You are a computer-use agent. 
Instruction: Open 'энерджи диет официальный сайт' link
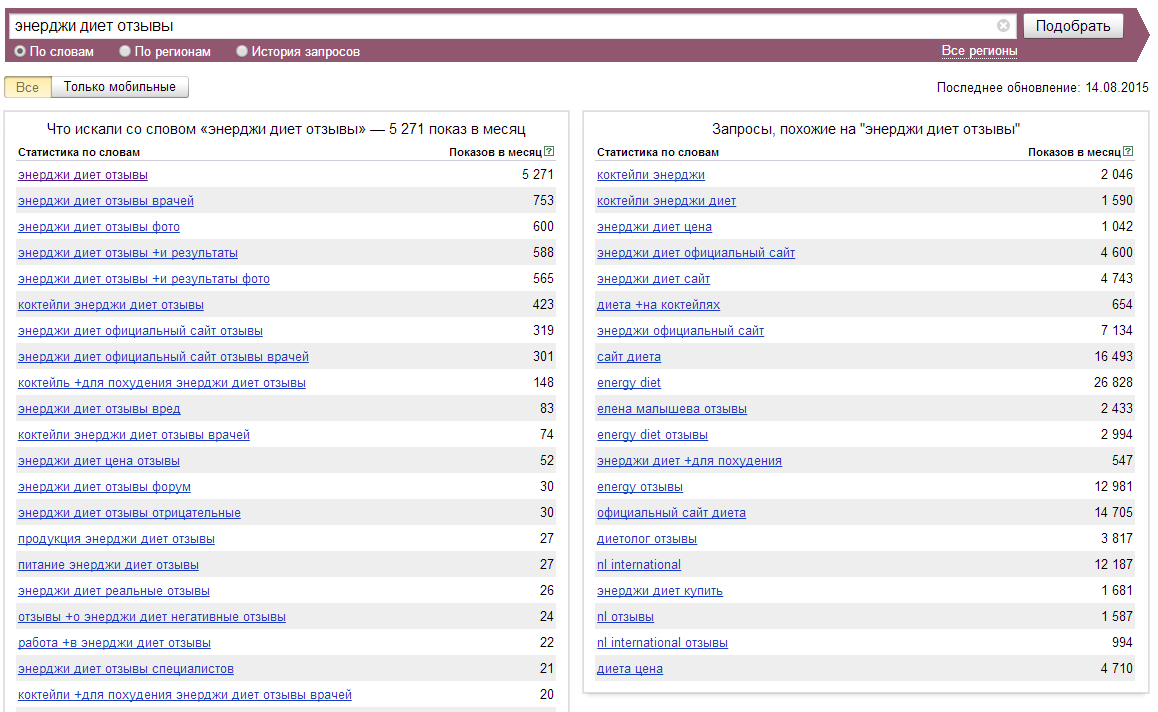point(696,253)
